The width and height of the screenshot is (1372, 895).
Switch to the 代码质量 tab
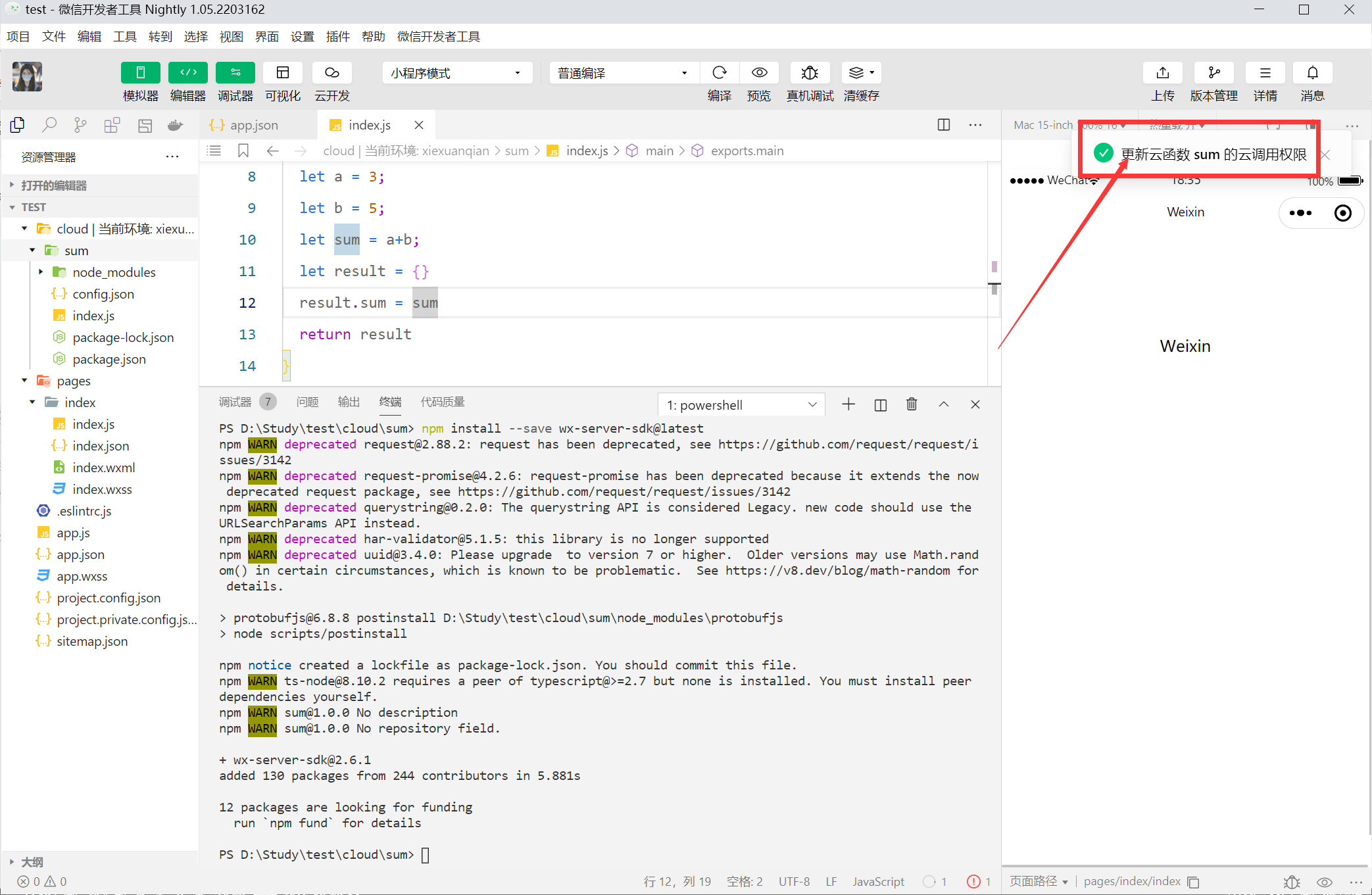point(443,402)
